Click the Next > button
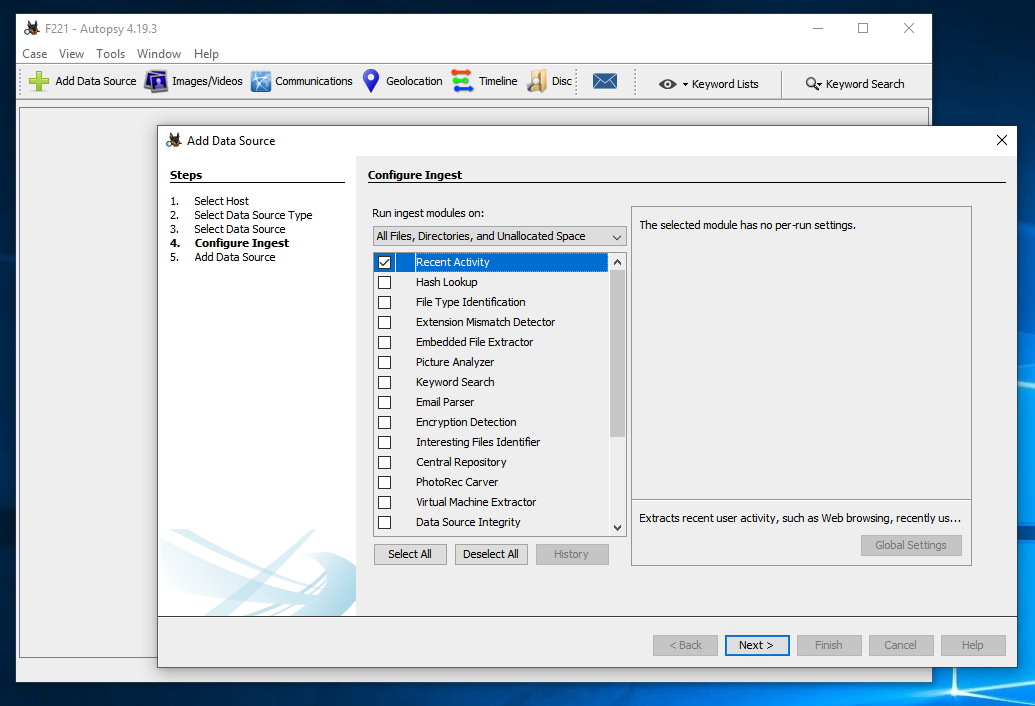This screenshot has width=1035, height=706. [x=756, y=645]
